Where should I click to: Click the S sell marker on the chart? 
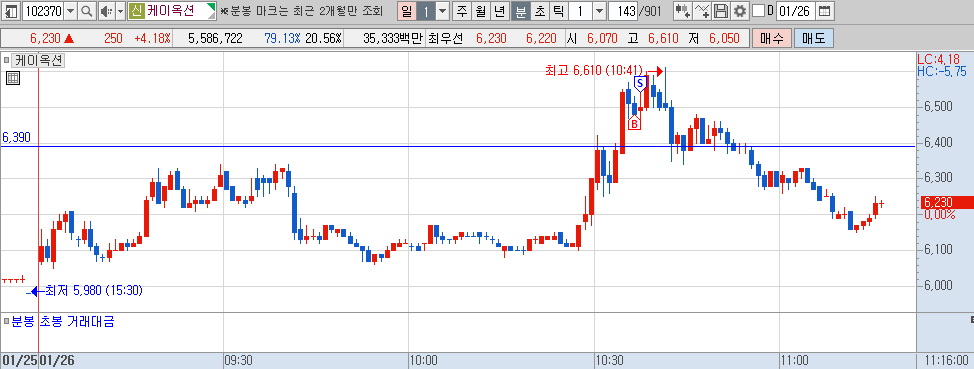[639, 83]
